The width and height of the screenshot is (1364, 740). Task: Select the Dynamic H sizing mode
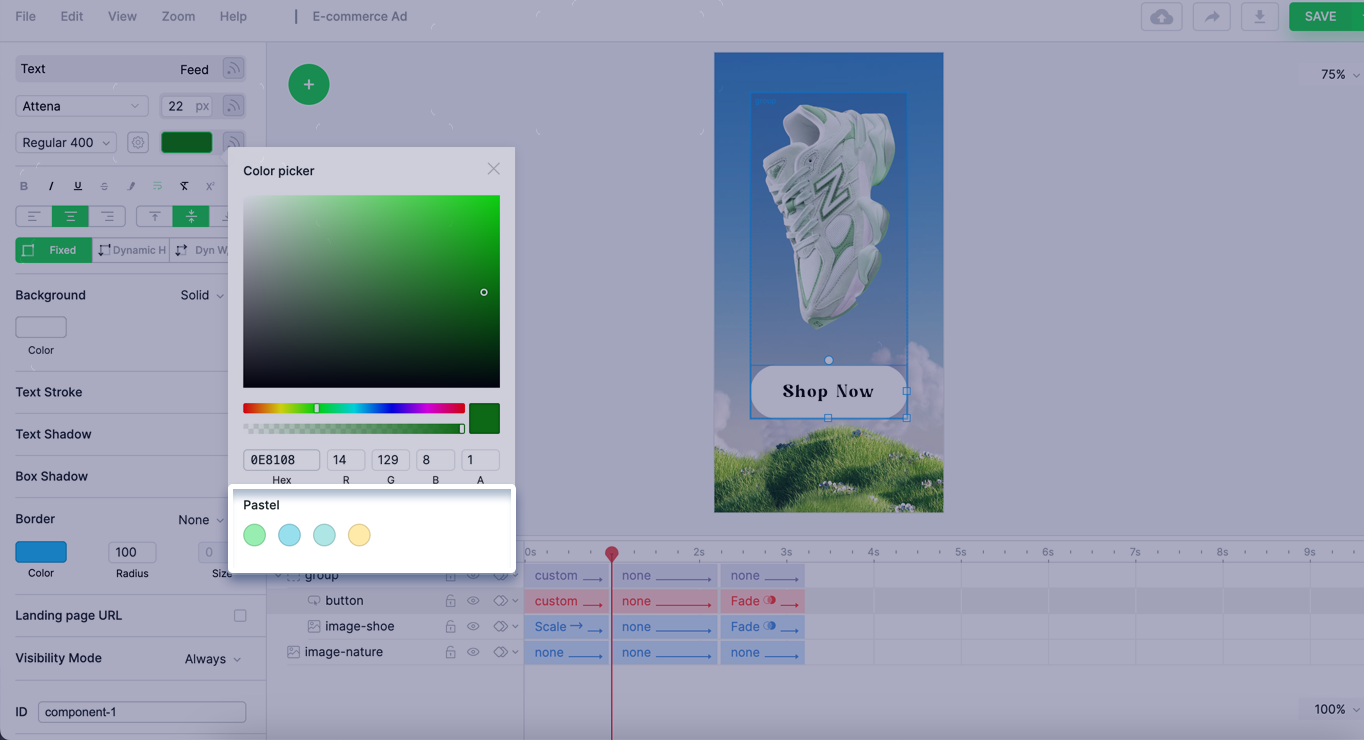[x=131, y=250]
